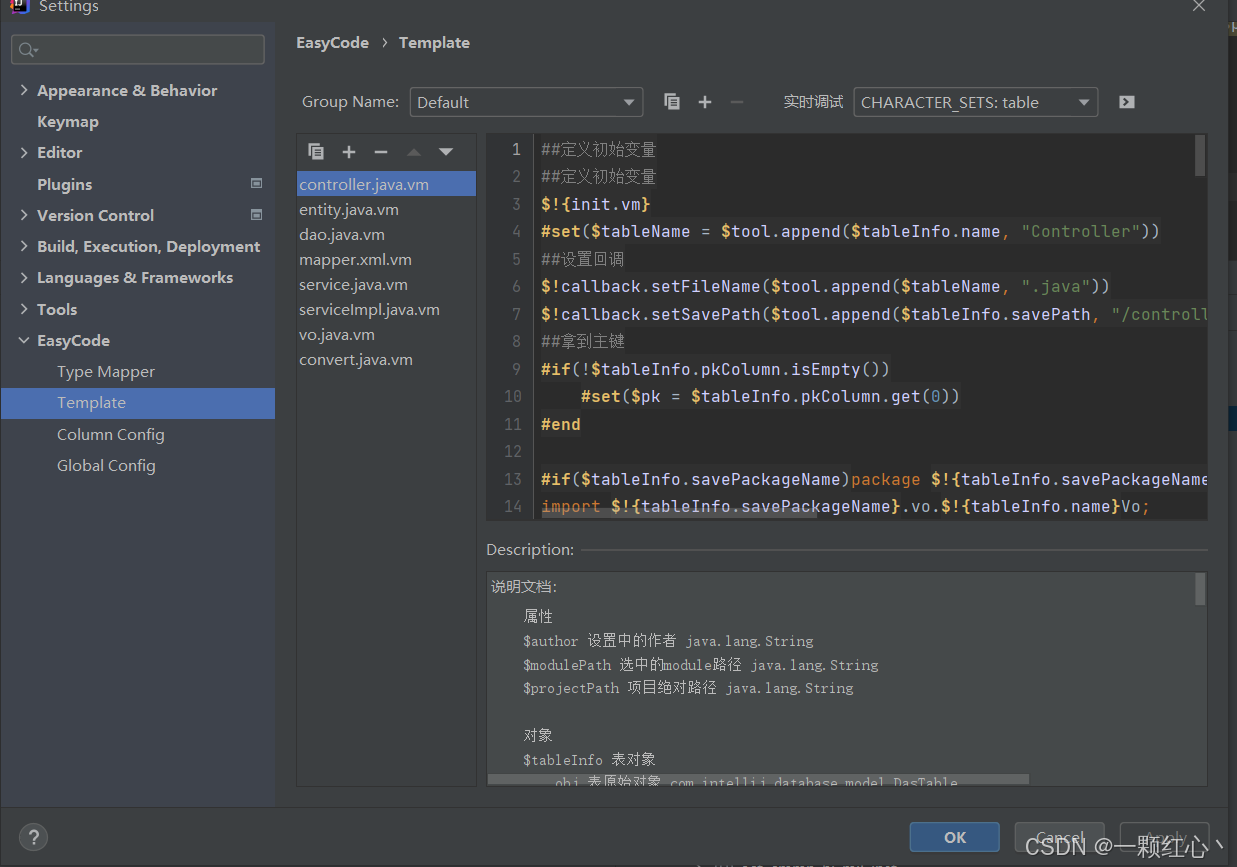This screenshot has width=1237, height=867.
Task: Click the Version Control row settings badge icon
Action: click(x=256, y=215)
